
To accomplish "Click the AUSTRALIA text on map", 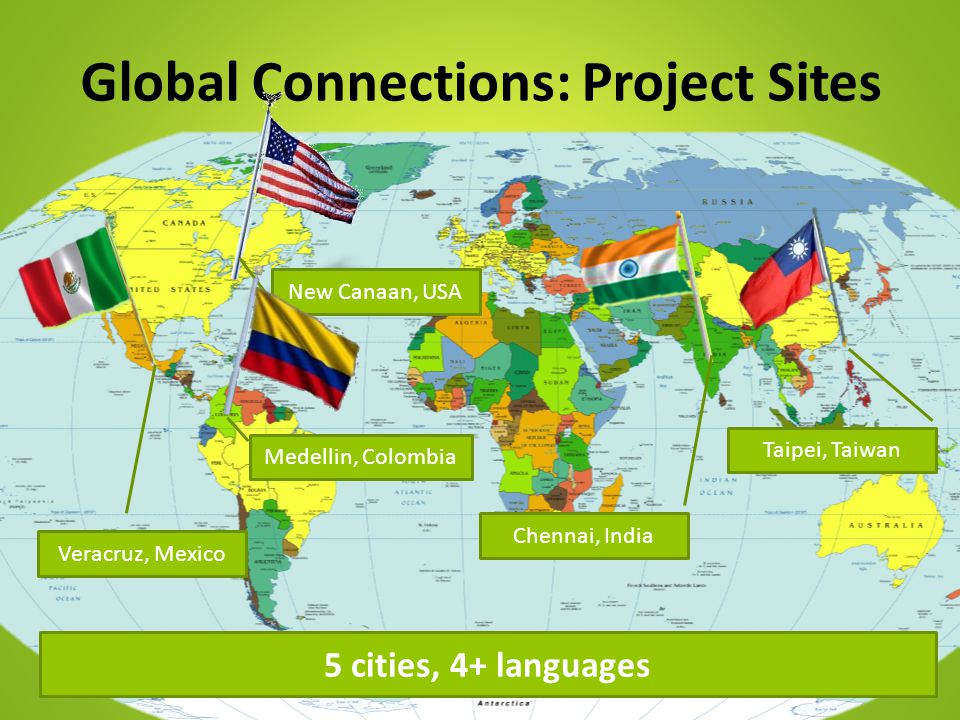I will (x=886, y=525).
